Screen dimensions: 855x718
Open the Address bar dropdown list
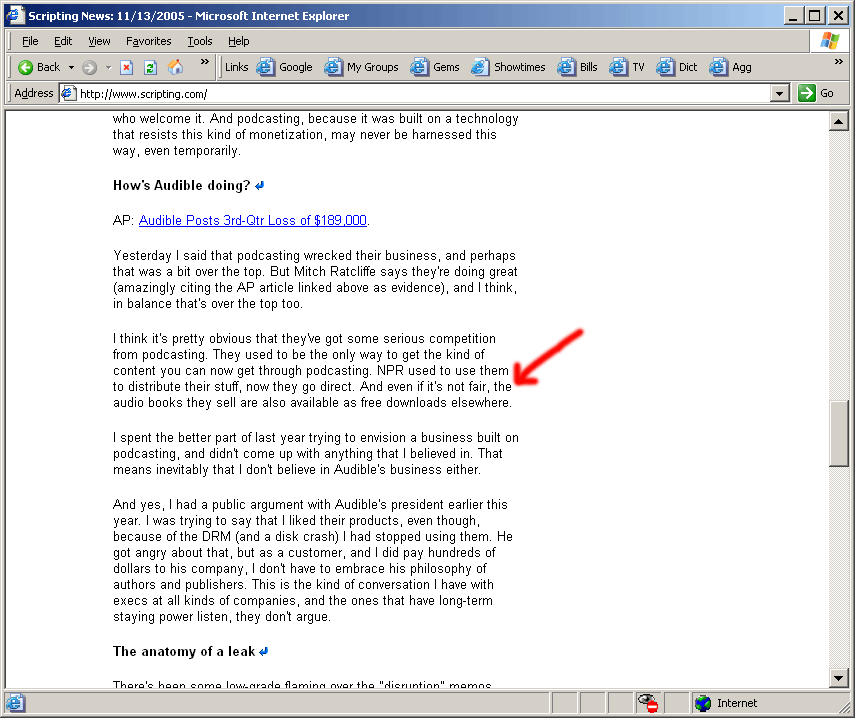(x=780, y=93)
